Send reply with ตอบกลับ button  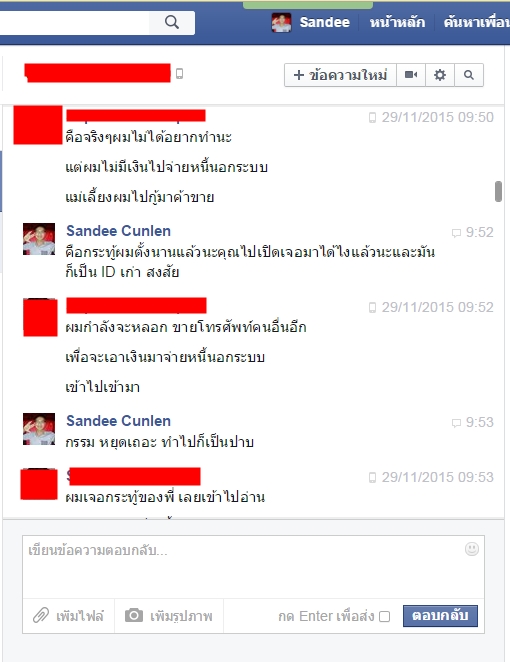440,616
